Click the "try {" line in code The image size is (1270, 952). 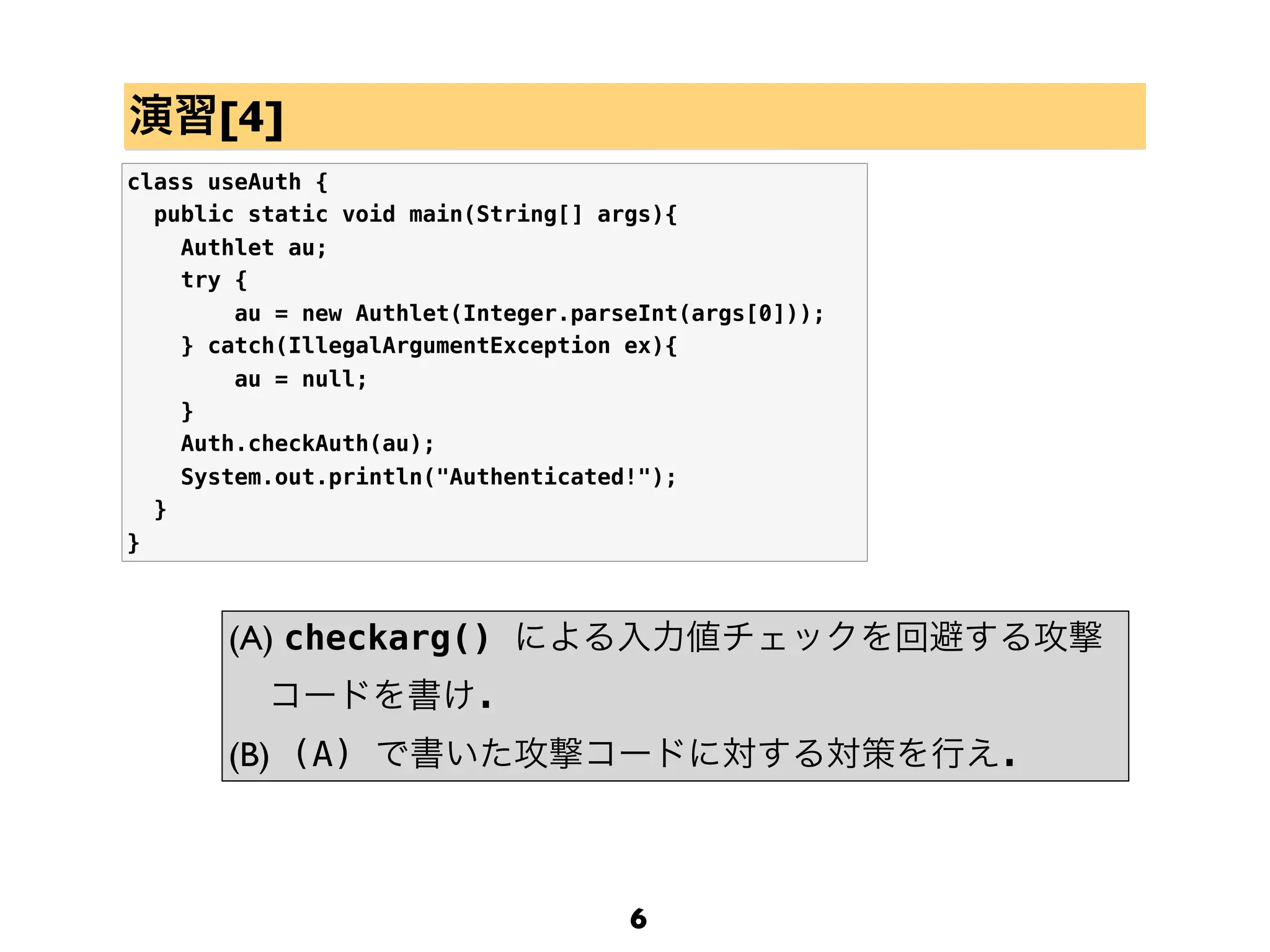pos(214,280)
